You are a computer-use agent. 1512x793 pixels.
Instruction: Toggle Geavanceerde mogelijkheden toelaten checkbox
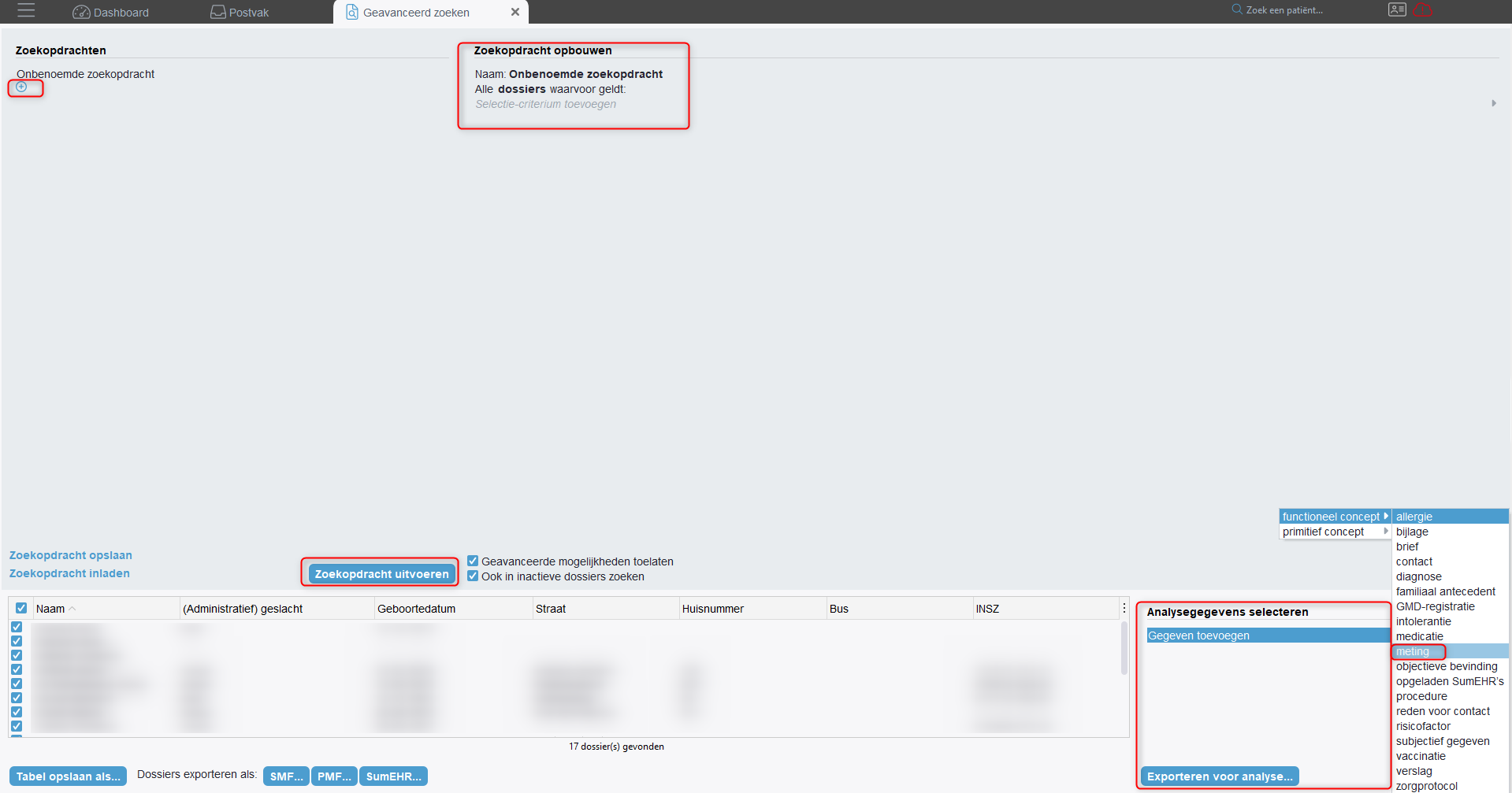click(x=473, y=561)
